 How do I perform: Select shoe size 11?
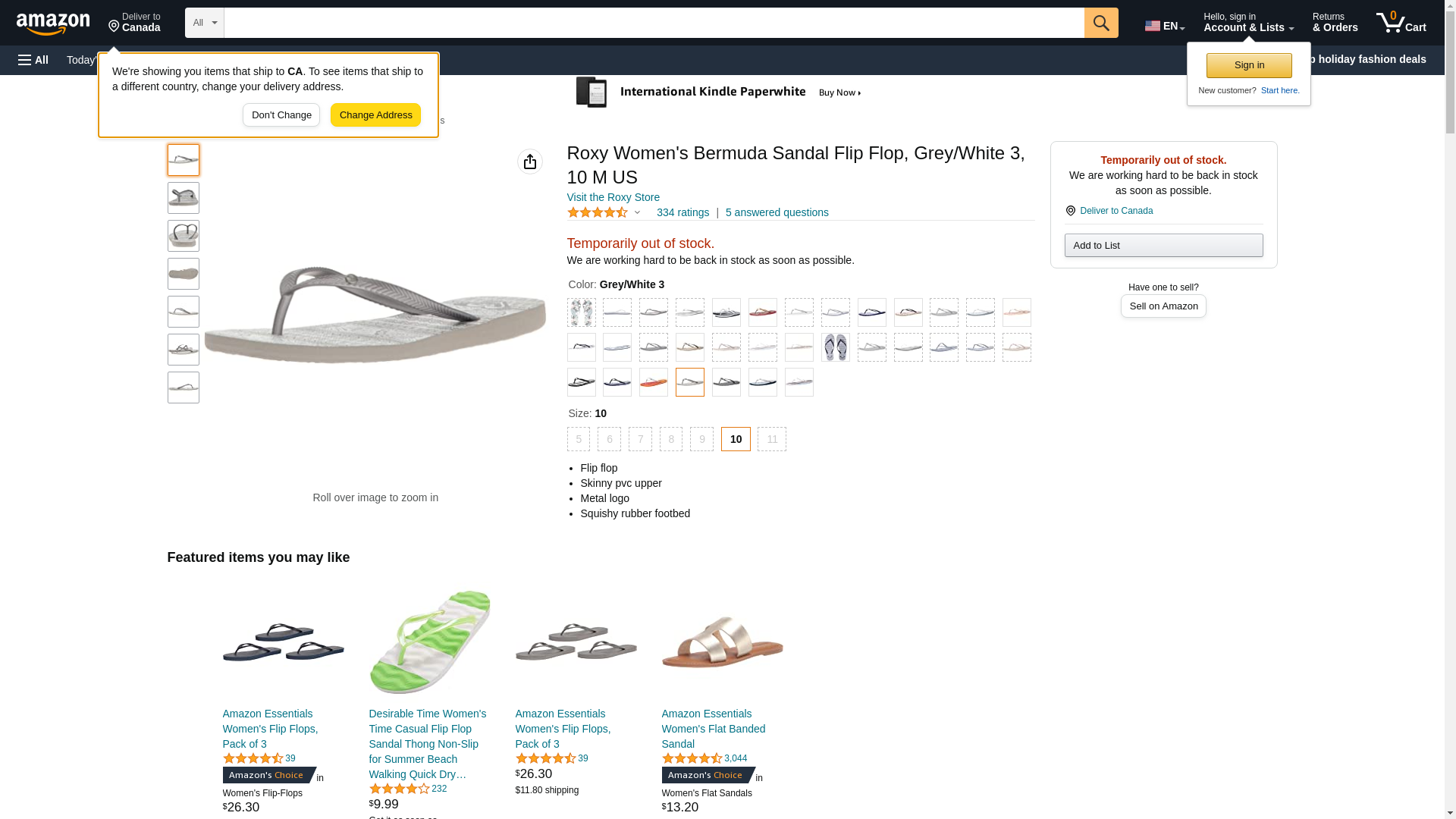[x=772, y=439]
